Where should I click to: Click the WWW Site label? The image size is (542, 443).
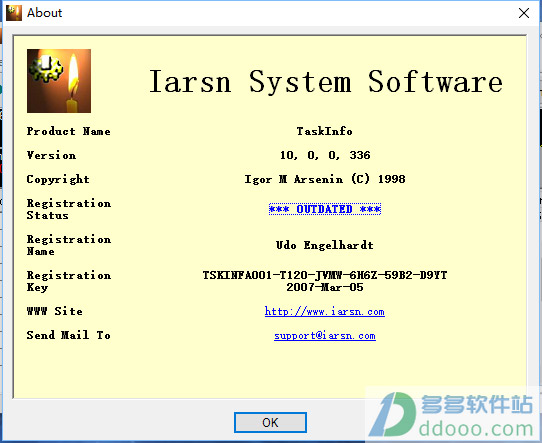click(x=55, y=311)
